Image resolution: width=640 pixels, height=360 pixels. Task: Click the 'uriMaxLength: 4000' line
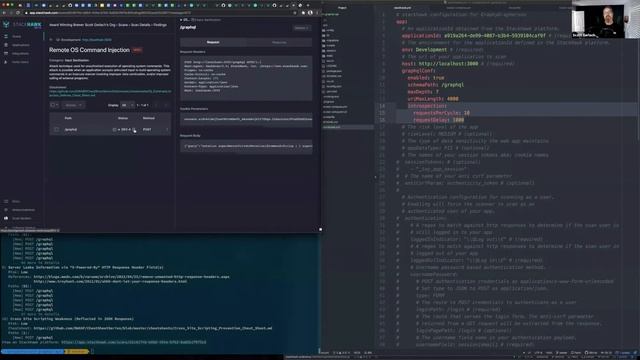[433, 99]
